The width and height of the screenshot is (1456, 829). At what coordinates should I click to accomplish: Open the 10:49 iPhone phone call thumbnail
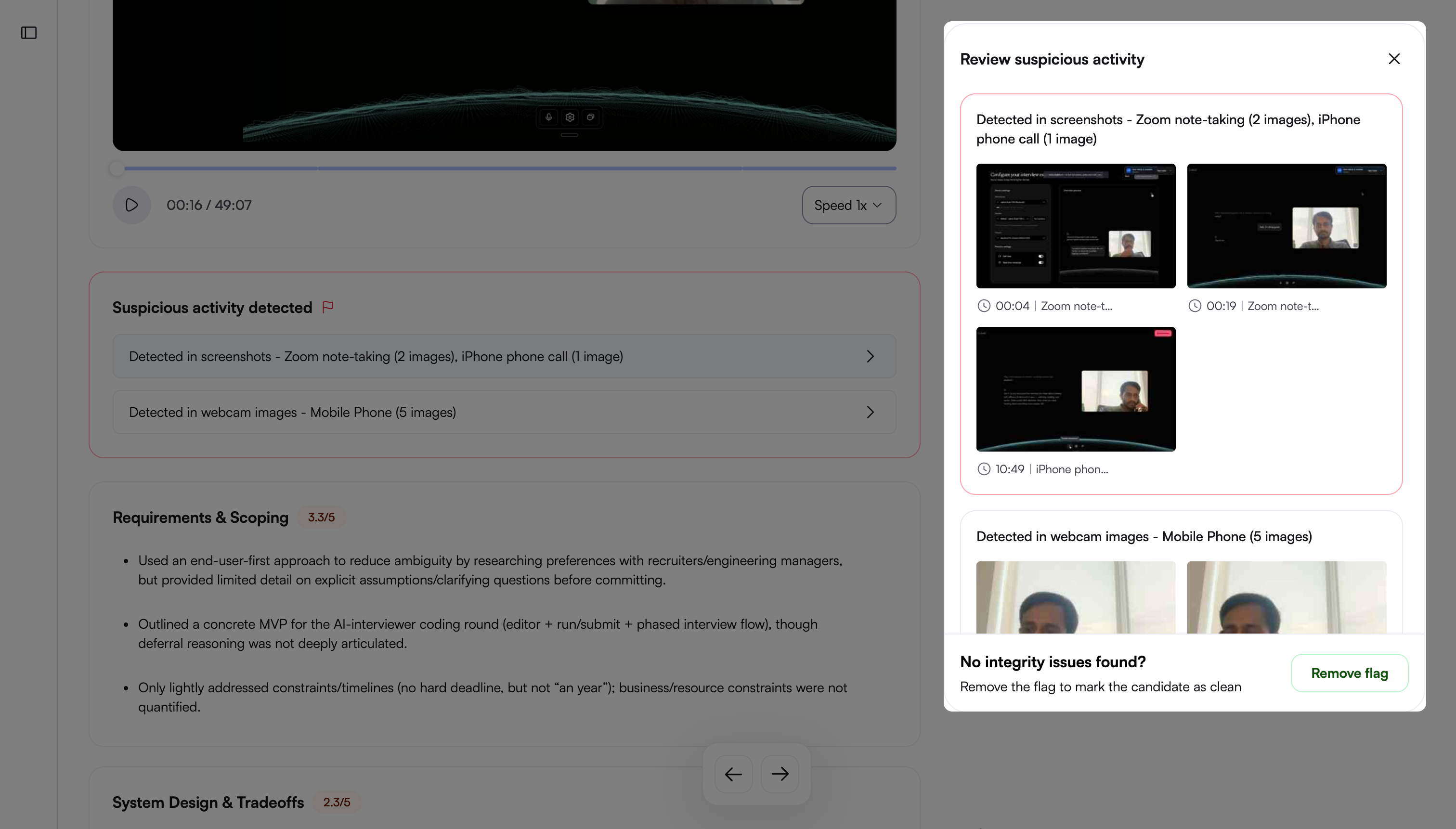point(1076,389)
